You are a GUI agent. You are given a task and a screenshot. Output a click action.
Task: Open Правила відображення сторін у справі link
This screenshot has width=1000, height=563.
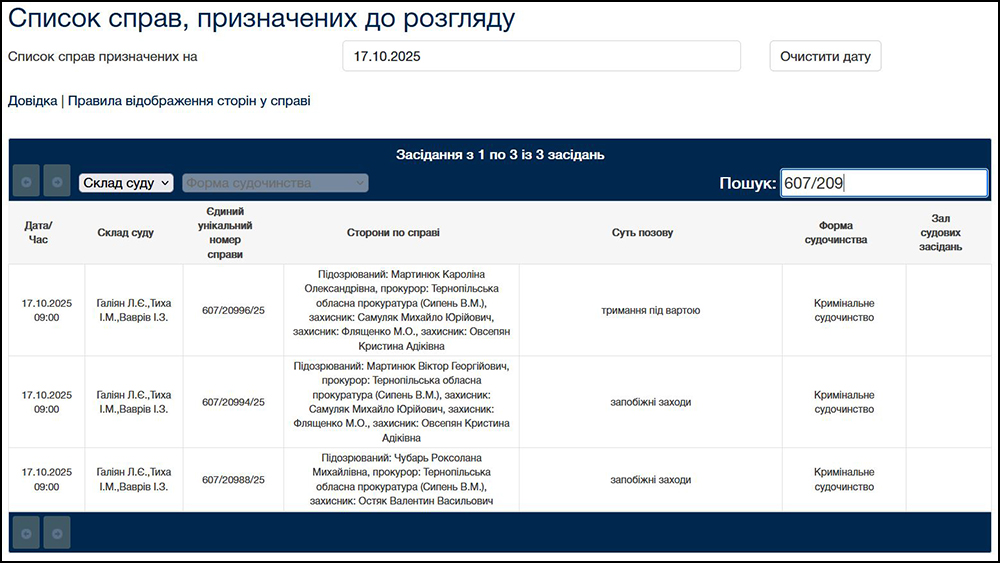189,101
